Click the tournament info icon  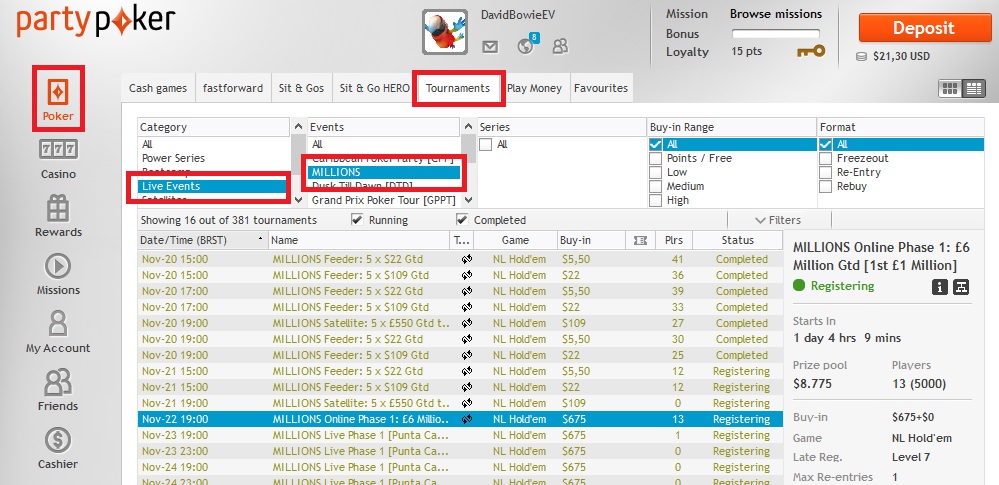pos(939,287)
